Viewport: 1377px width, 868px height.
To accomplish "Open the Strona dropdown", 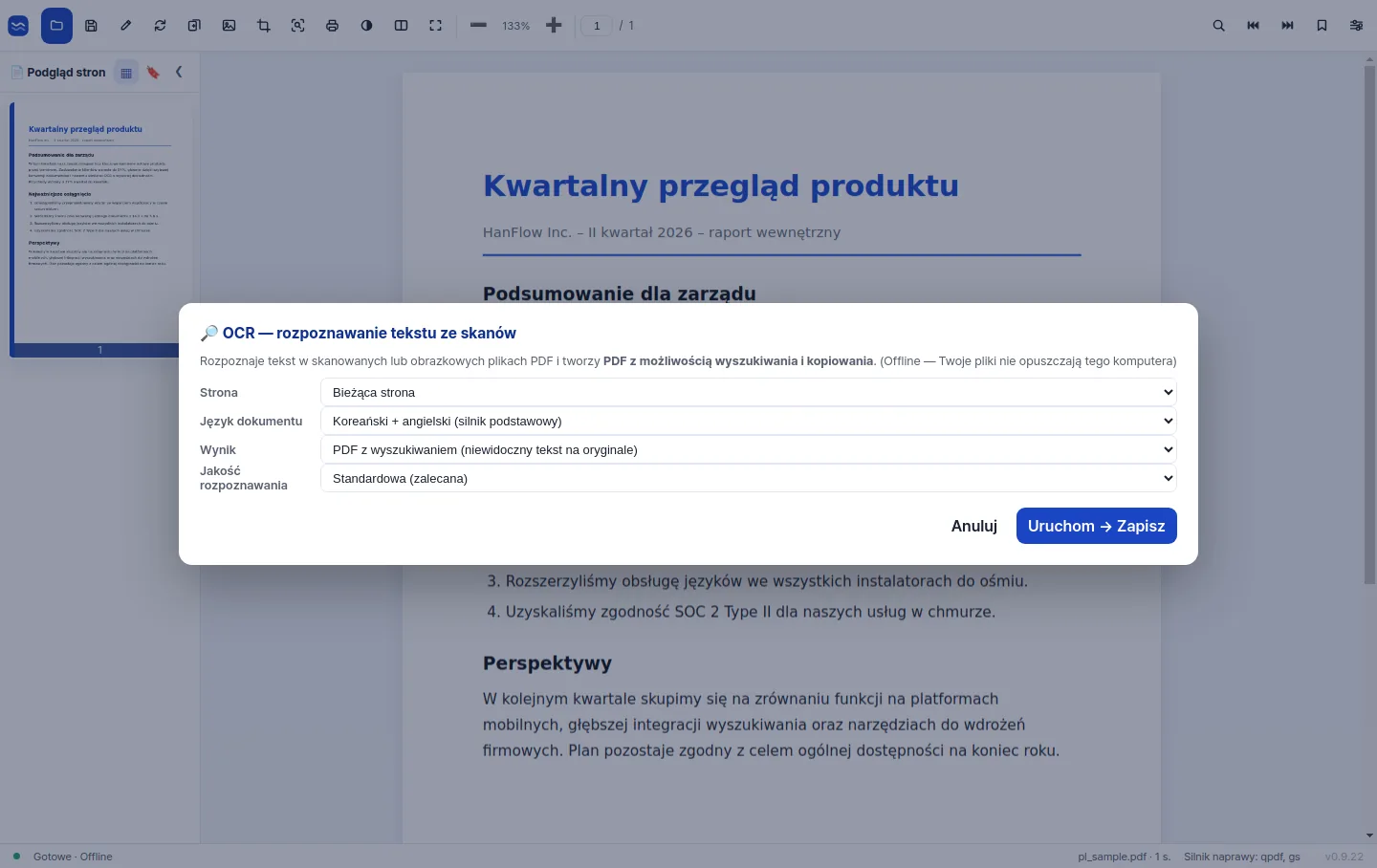I will (749, 392).
